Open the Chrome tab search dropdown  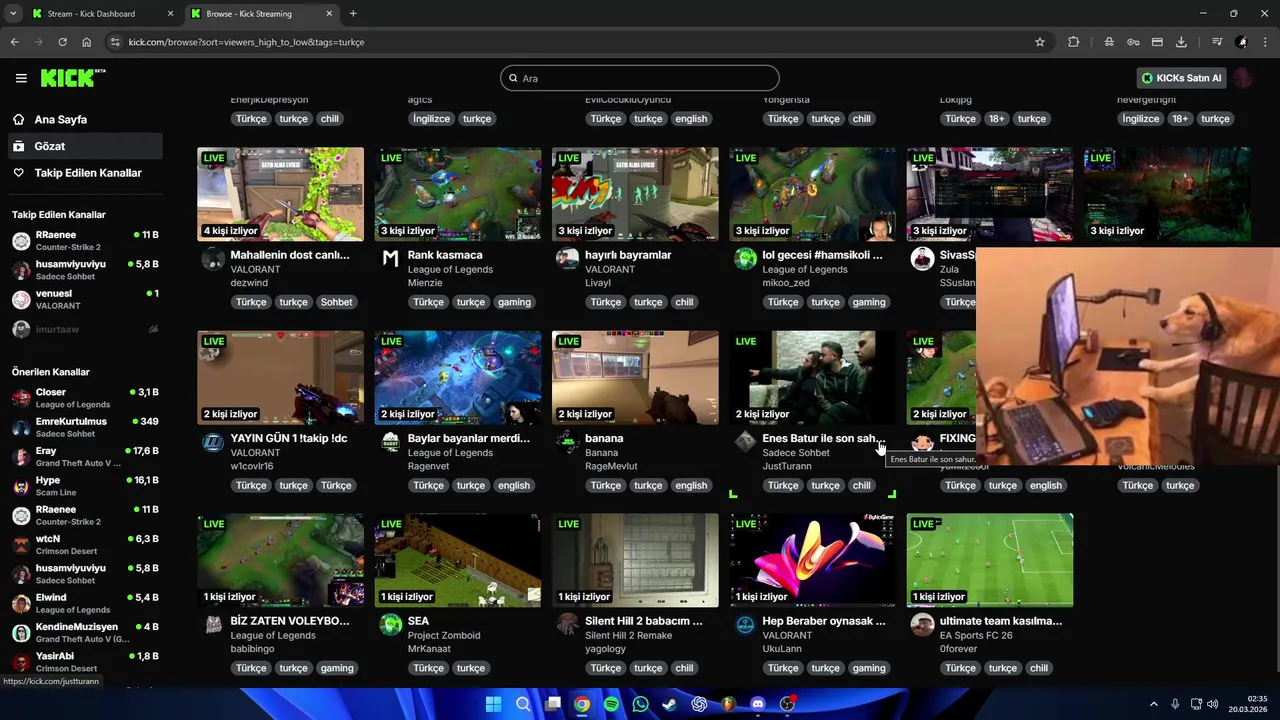[x=12, y=13]
